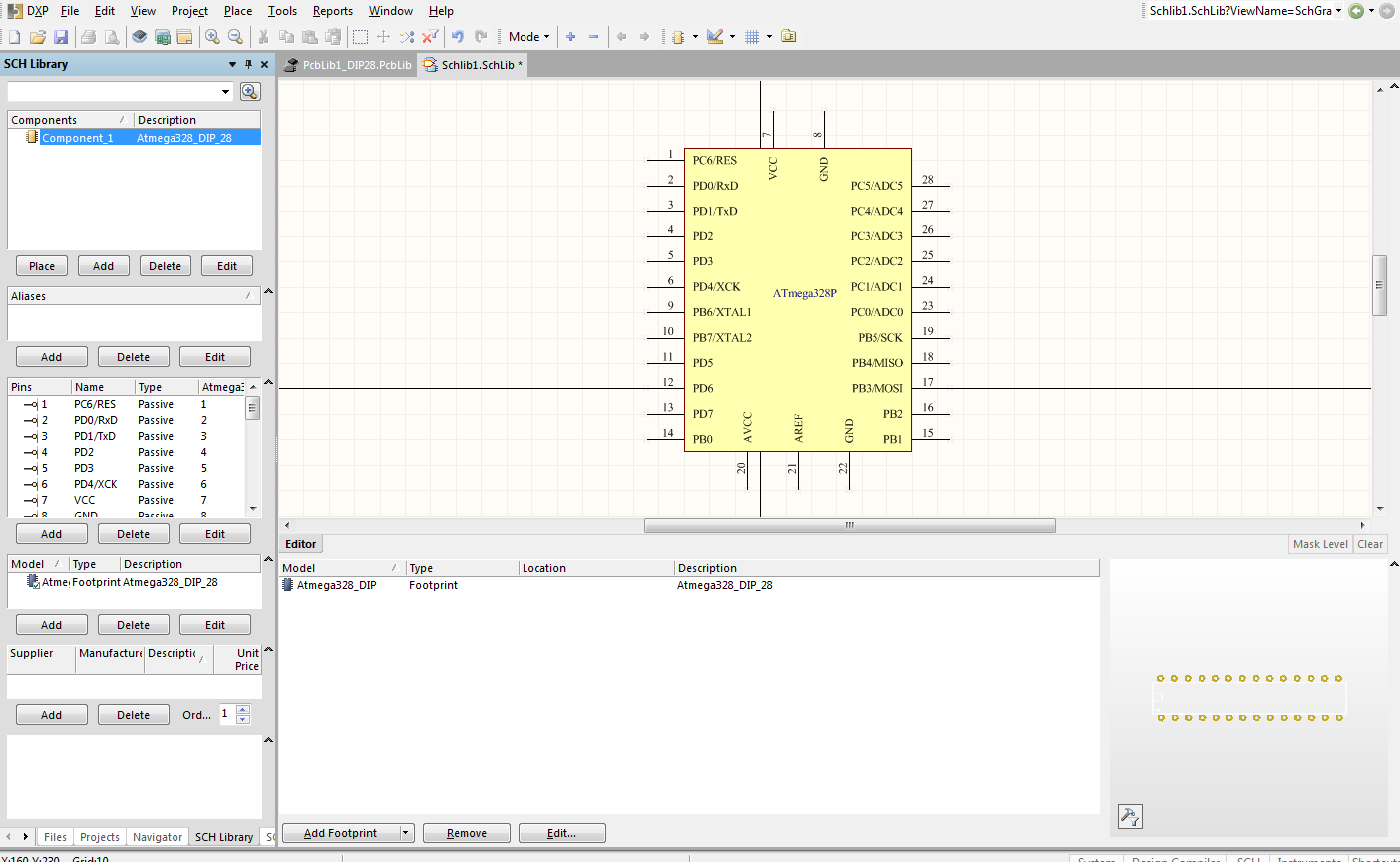Click the Clear filter icon with red X

430,37
